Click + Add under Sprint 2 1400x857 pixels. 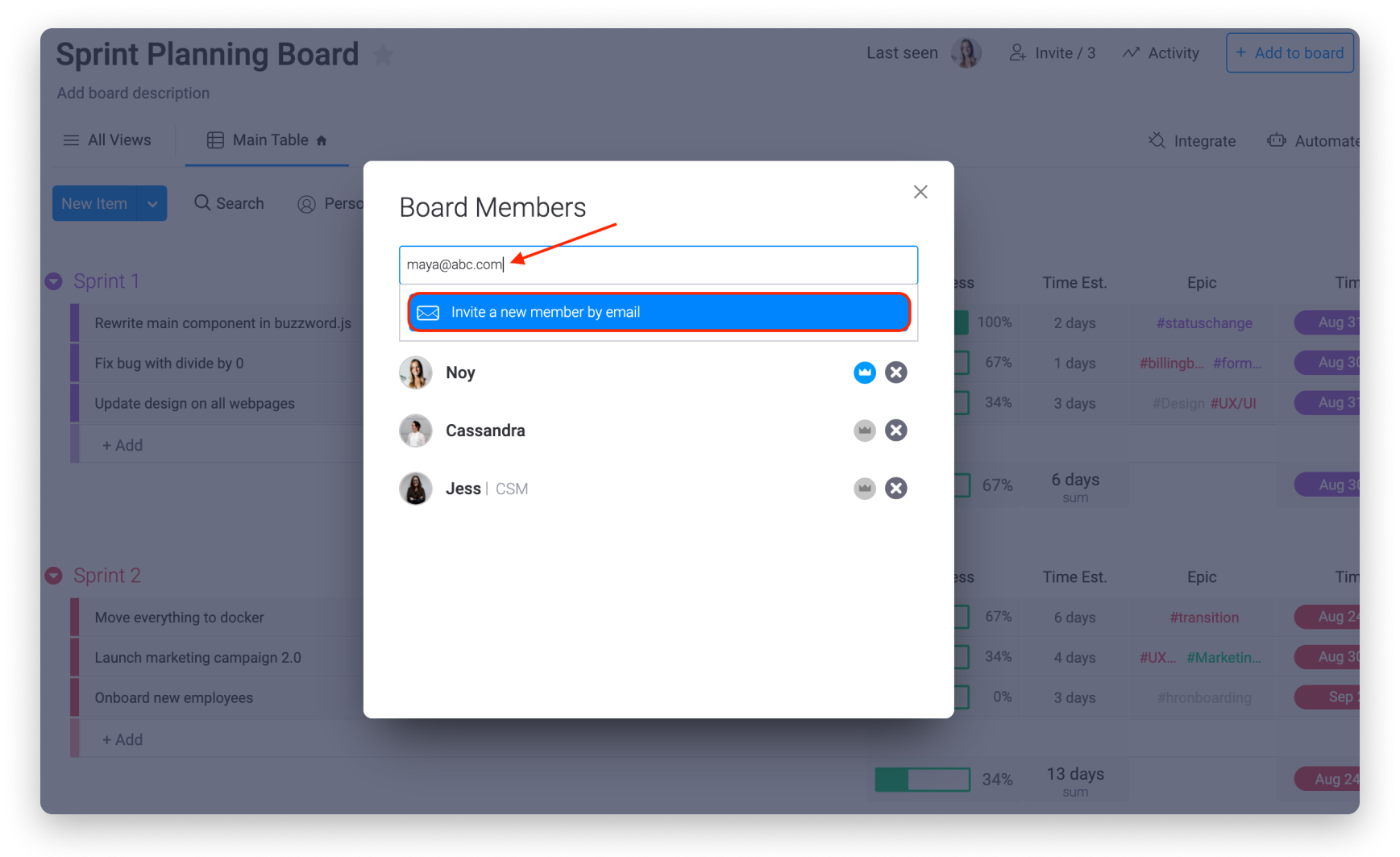point(123,739)
